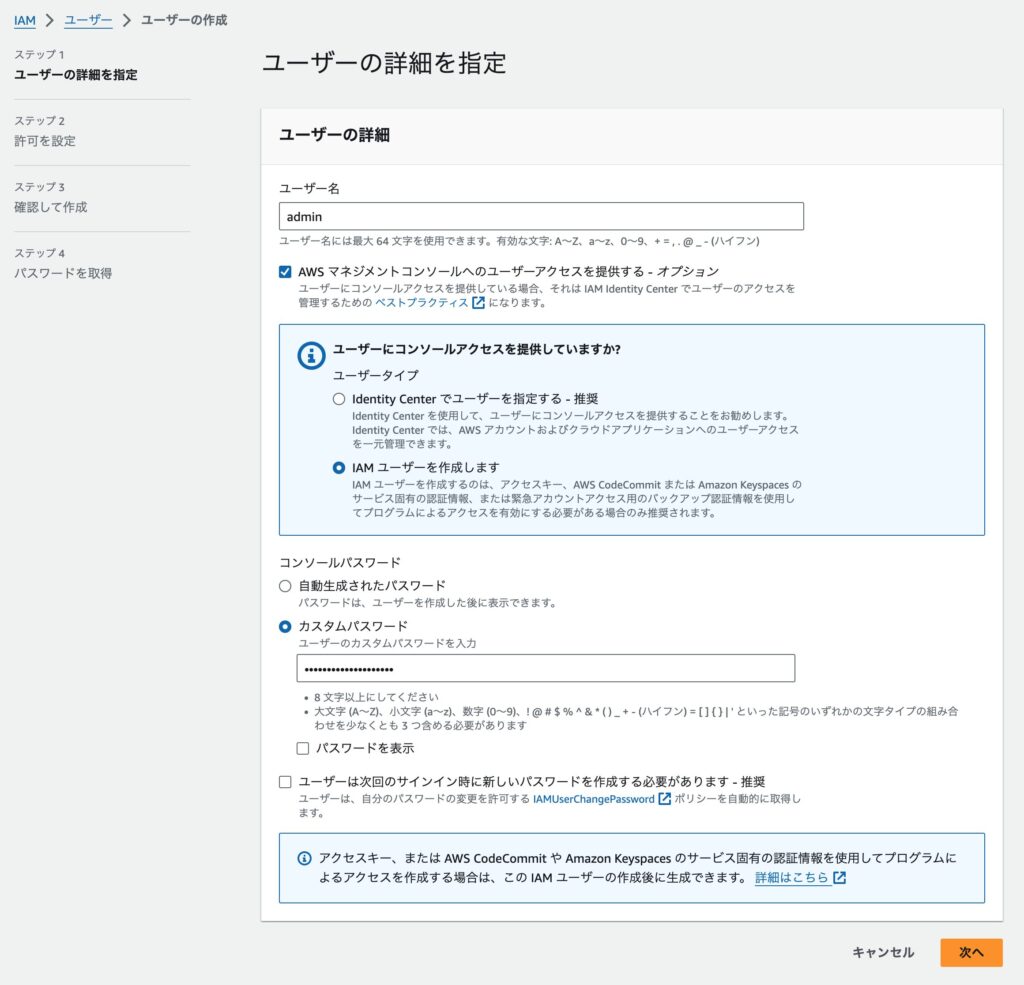Click the ユーザータイプ label

(376, 376)
